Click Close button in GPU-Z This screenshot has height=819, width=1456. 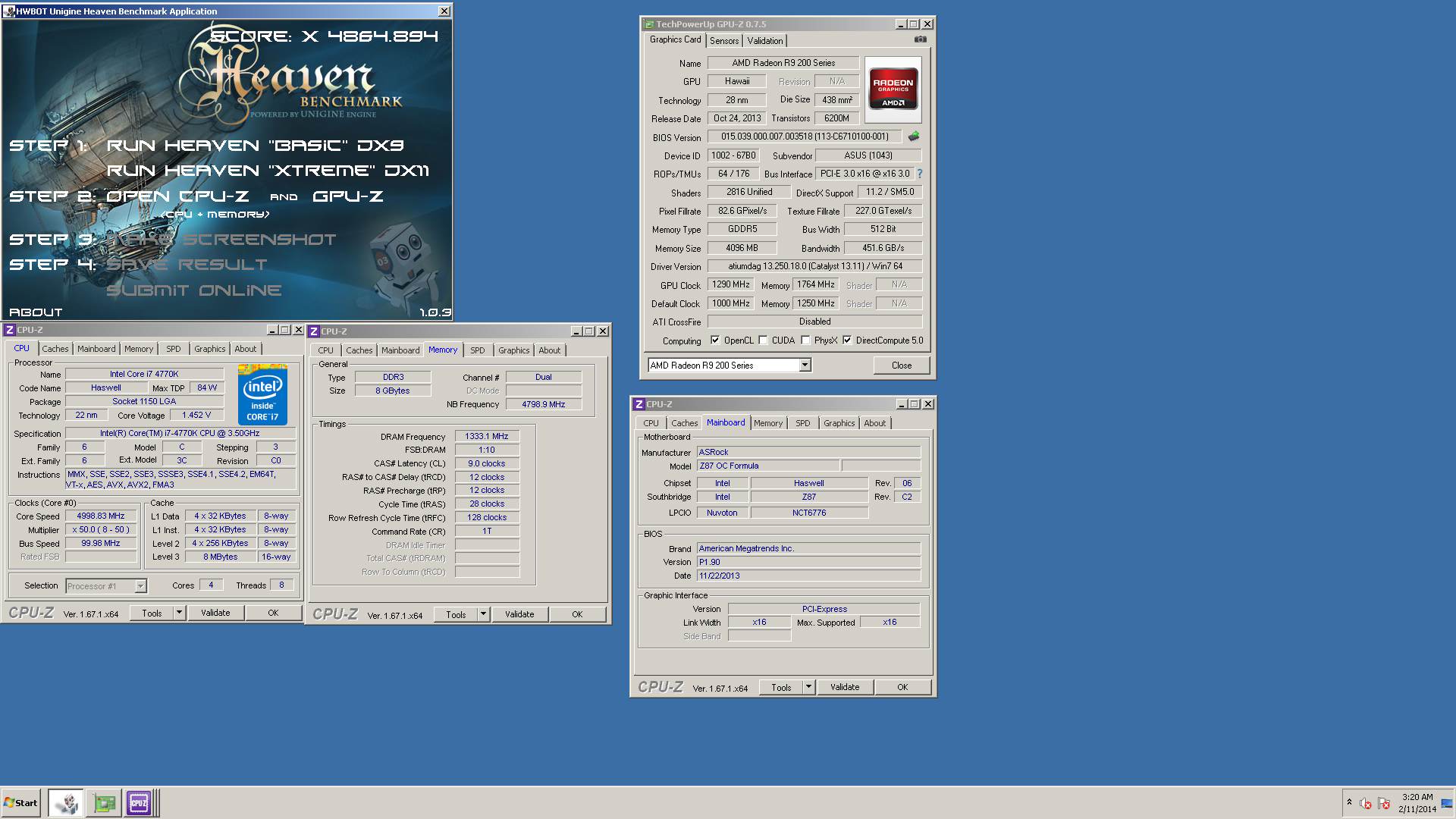click(x=901, y=366)
